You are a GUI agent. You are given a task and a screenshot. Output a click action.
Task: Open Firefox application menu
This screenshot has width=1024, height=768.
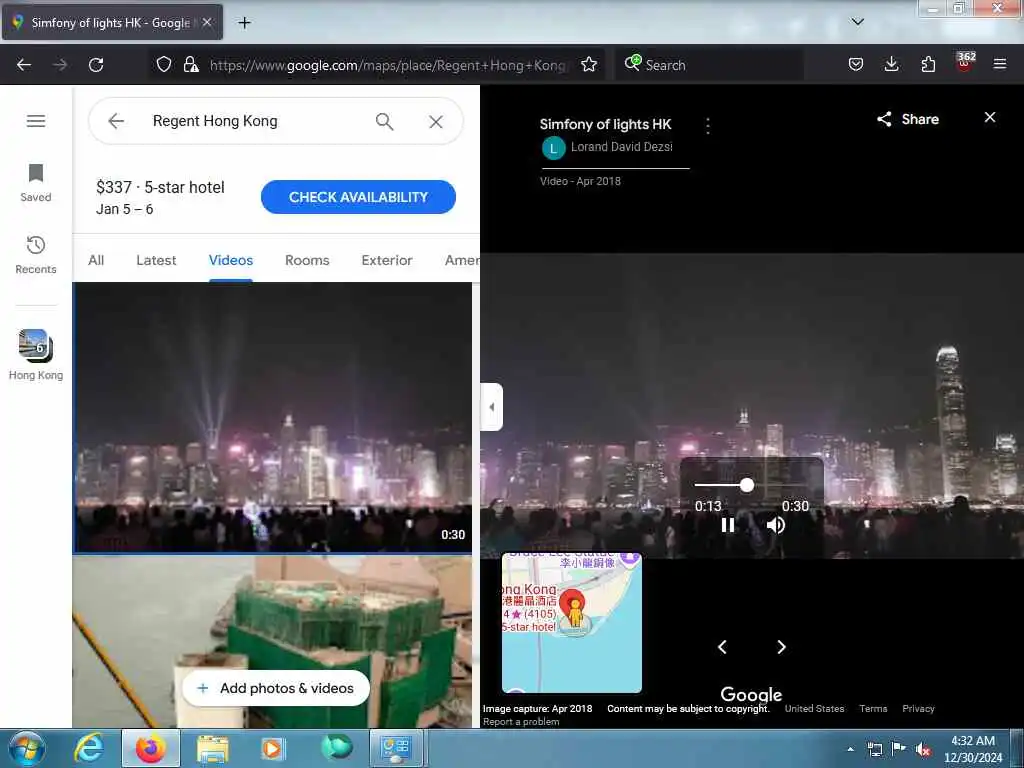[x=1000, y=64]
